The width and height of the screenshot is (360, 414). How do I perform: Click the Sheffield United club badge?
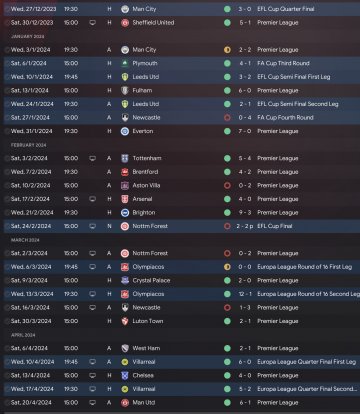[x=125, y=23]
